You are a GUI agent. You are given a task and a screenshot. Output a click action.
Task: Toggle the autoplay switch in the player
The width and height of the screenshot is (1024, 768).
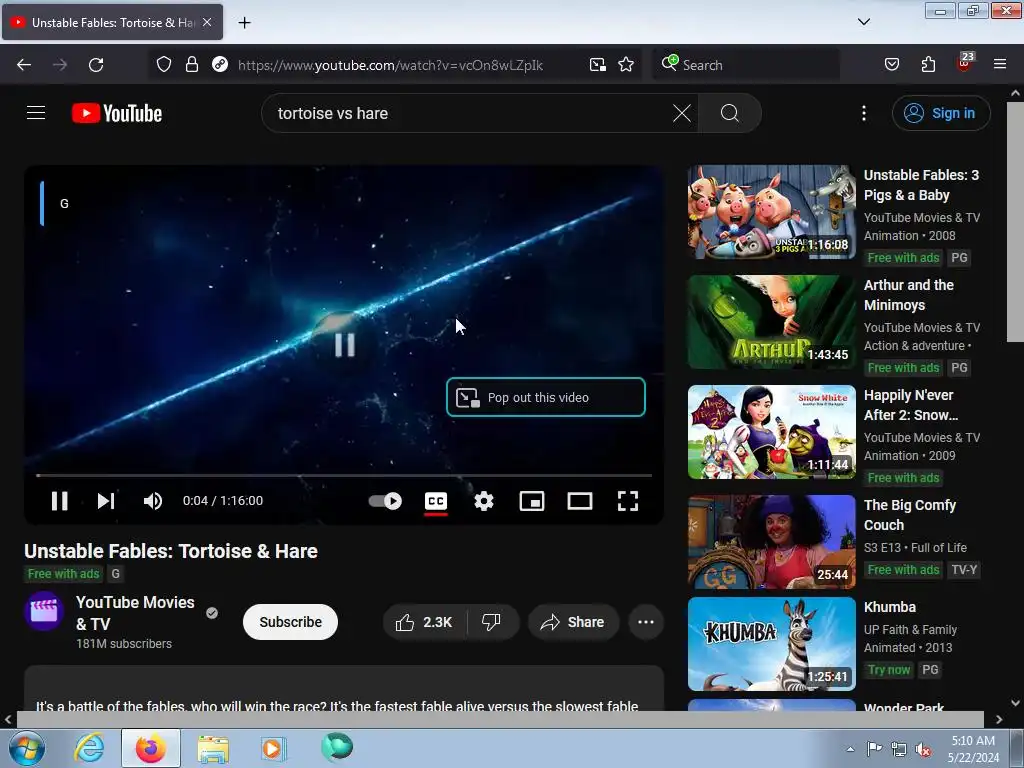pyautogui.click(x=385, y=501)
